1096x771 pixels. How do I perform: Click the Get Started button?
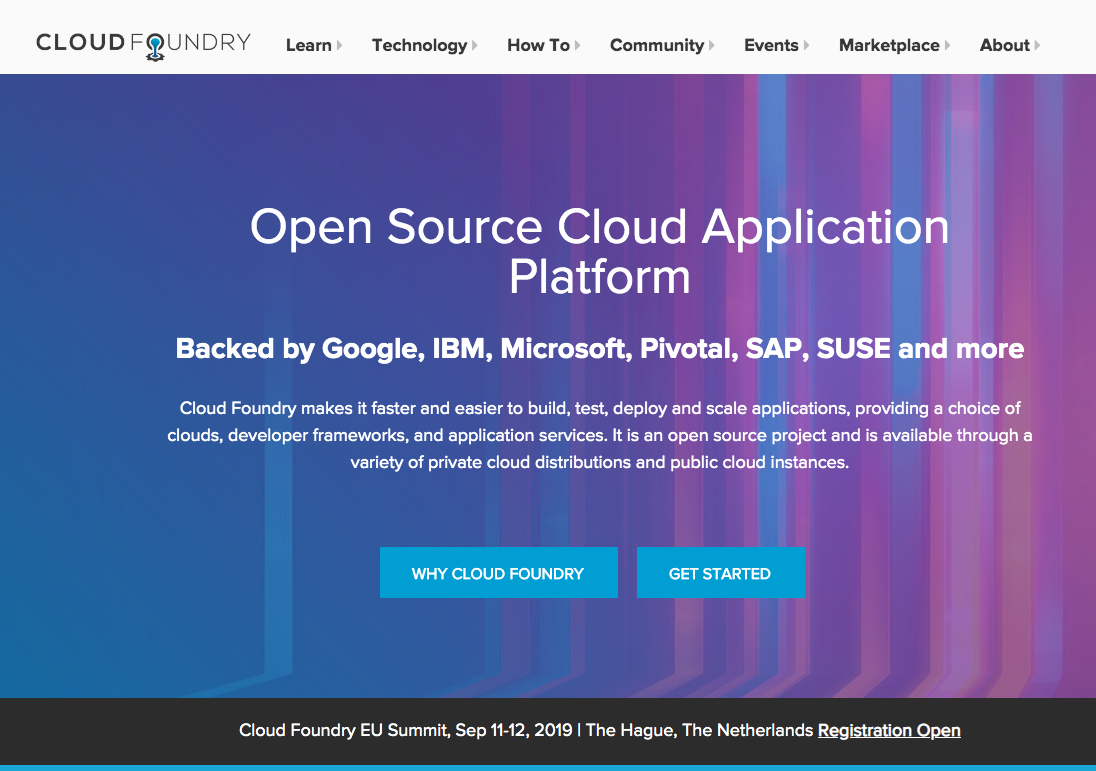point(720,572)
